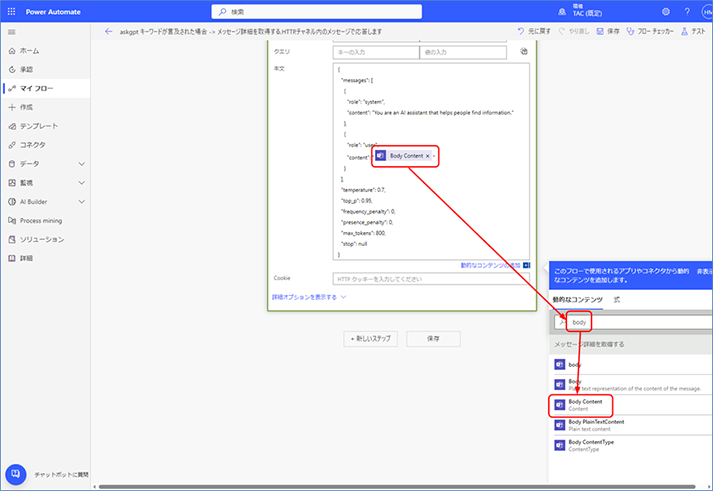Click Power Automate title
713x491 pixels.
53,12
